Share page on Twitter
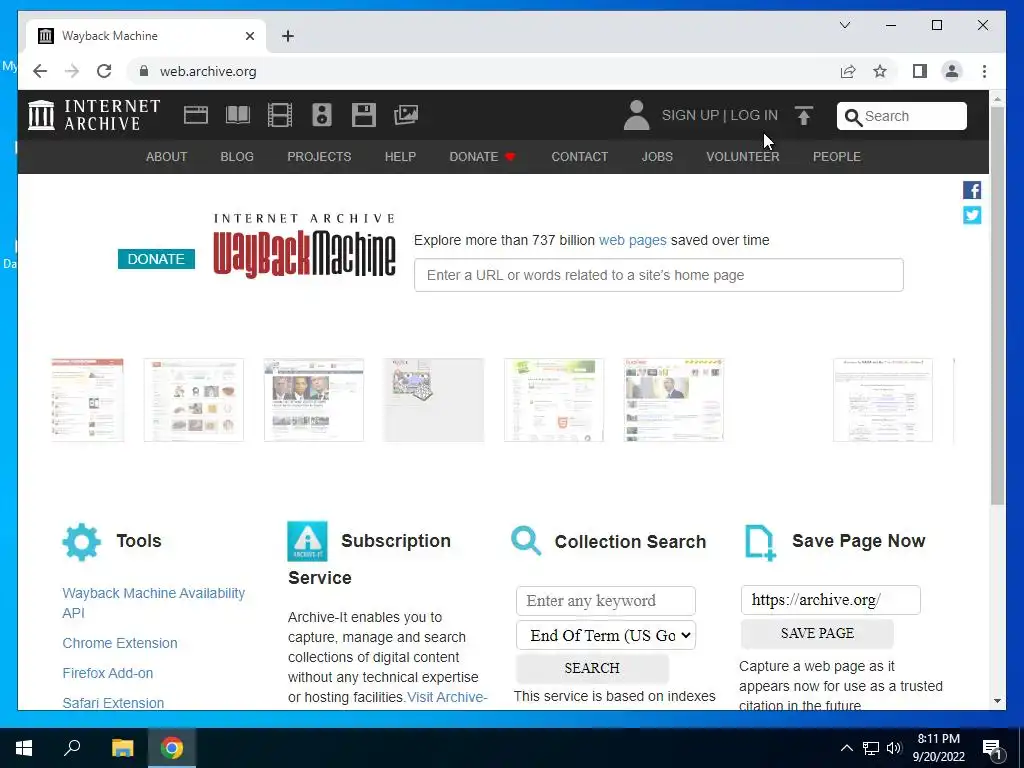The image size is (1024, 768). [972, 215]
